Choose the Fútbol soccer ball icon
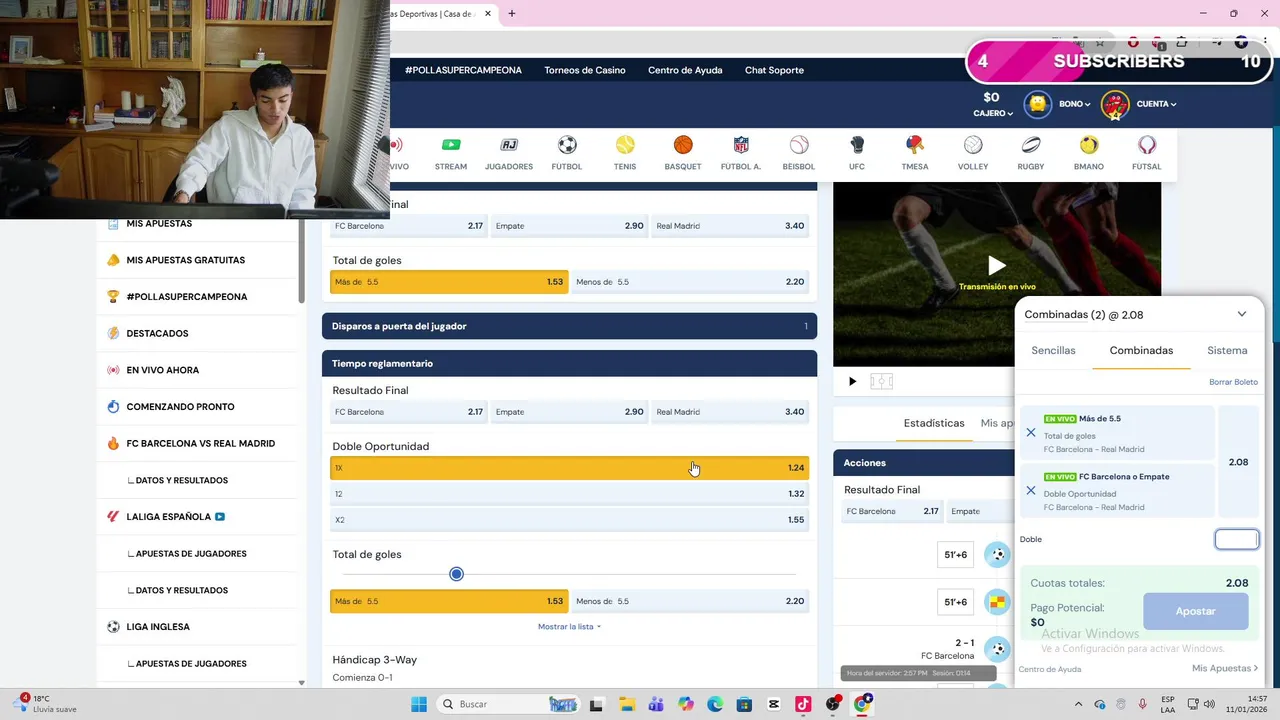Image resolution: width=1280 pixels, height=720 pixels. (567, 145)
